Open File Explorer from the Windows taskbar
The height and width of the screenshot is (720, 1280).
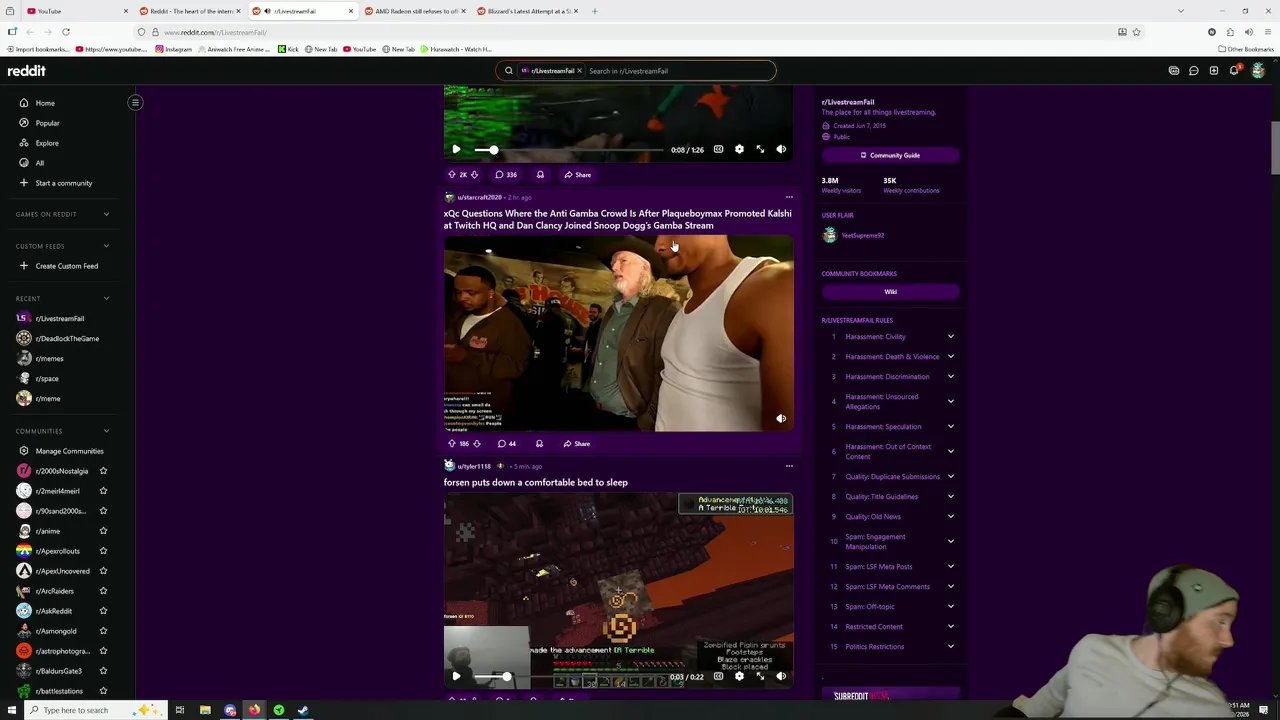tap(205, 710)
